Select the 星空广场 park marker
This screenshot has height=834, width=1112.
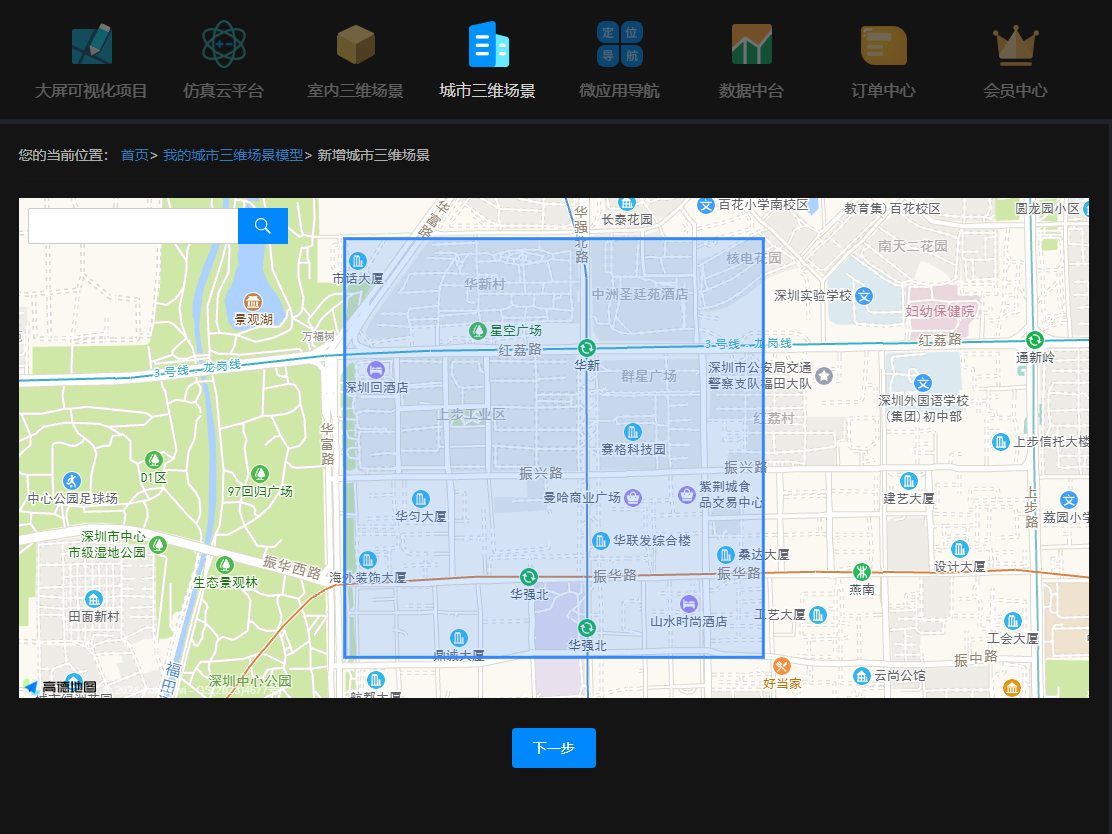pos(478,330)
